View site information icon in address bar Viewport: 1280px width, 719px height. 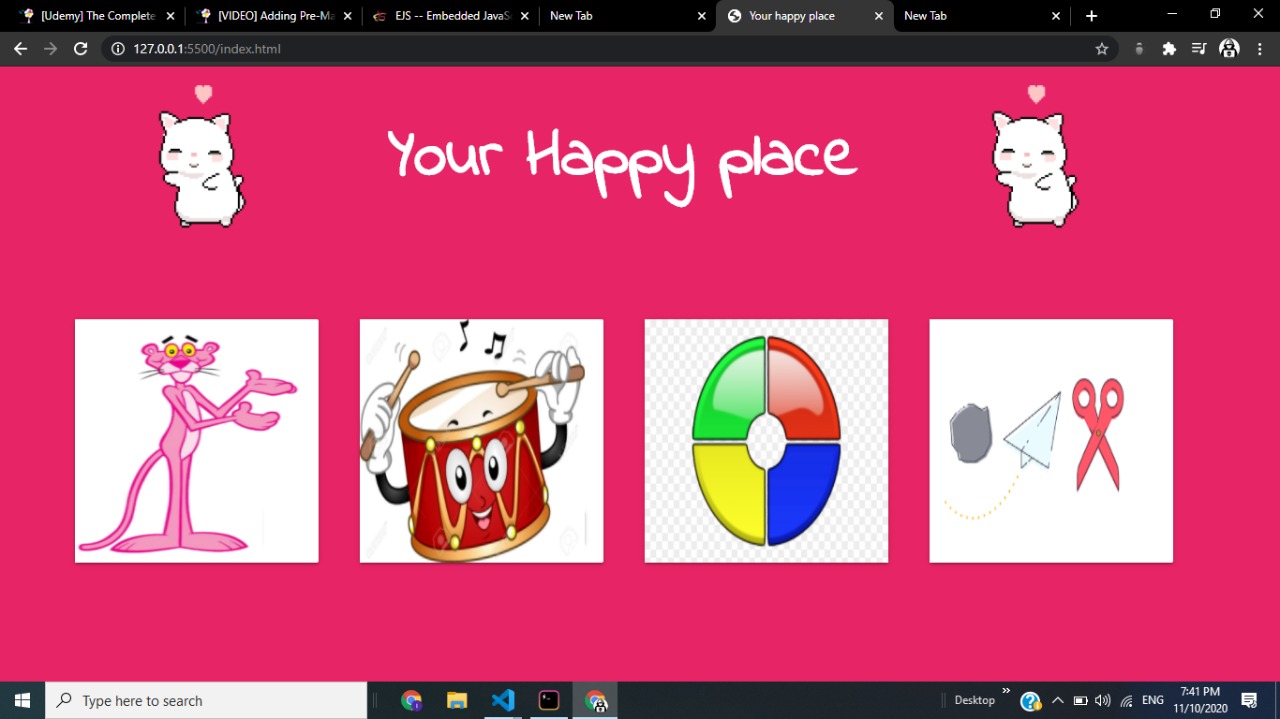pos(118,48)
